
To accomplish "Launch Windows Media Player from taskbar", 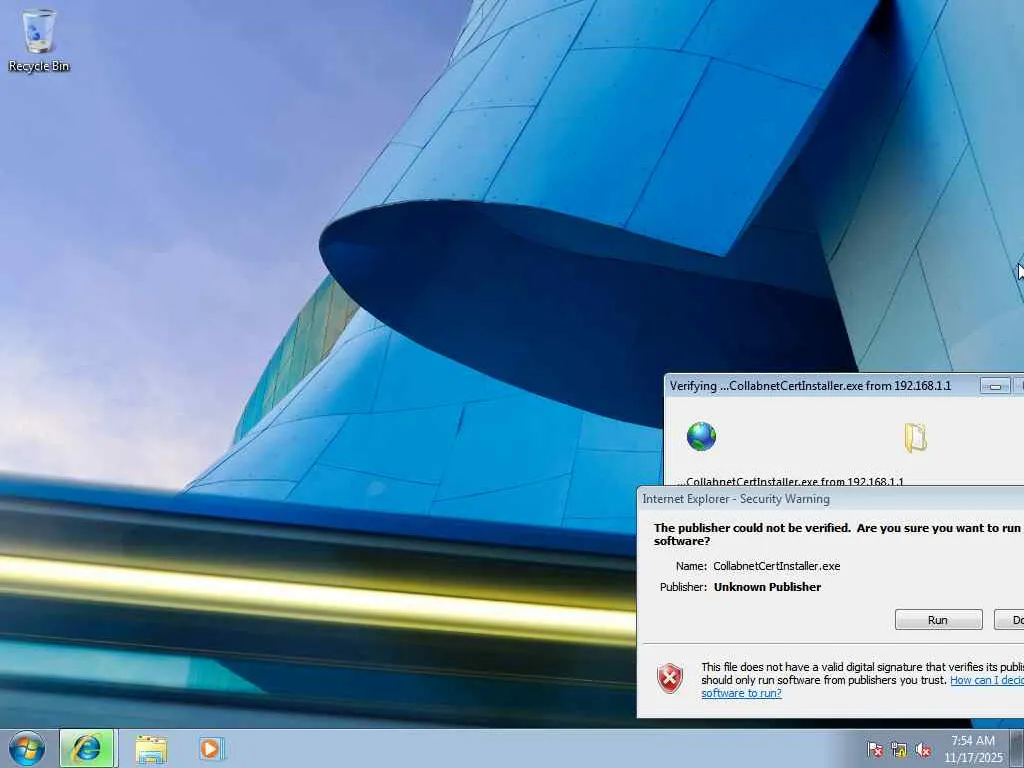I will point(211,748).
